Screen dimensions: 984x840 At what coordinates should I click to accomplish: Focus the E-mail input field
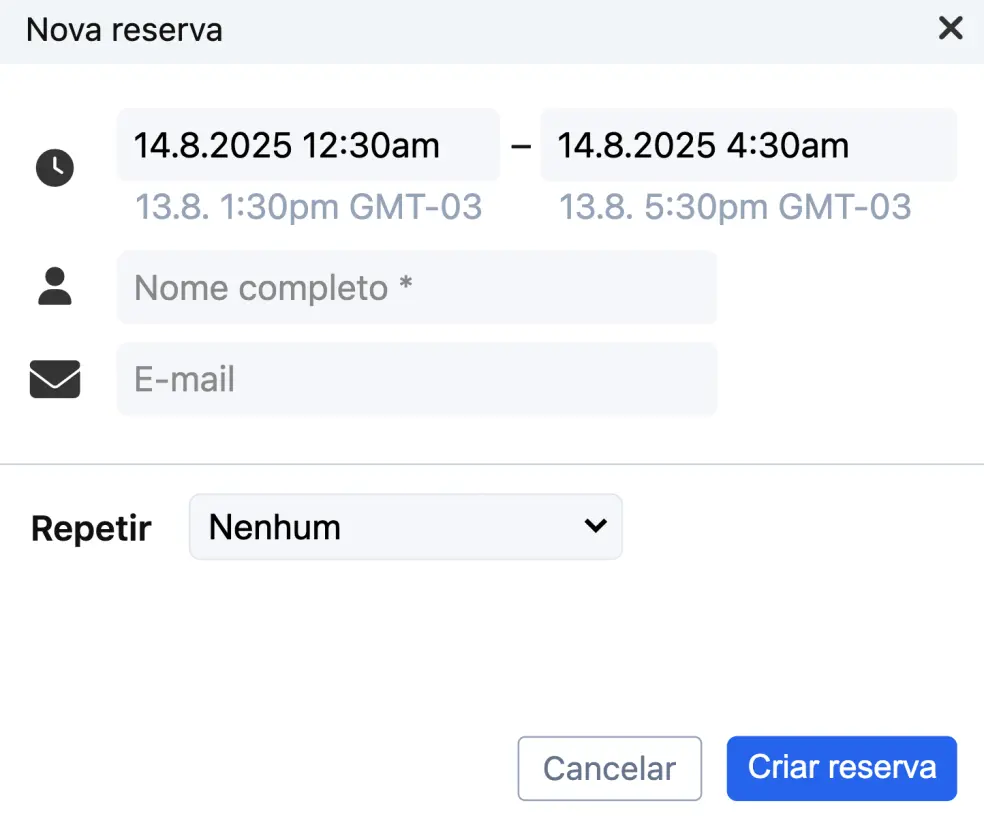417,379
